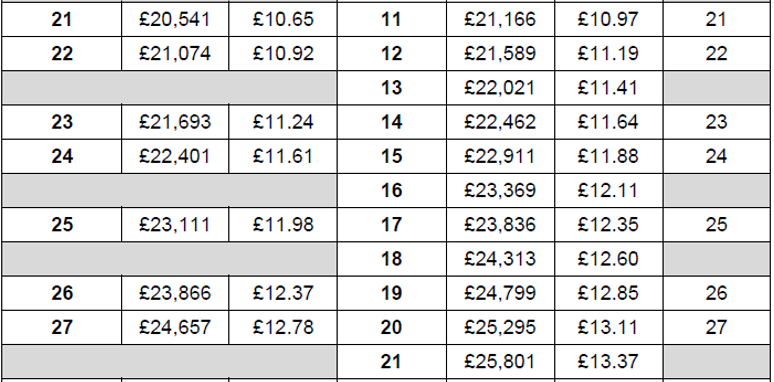
Task: Click the £24,313 salary cell
Action: 500,259
